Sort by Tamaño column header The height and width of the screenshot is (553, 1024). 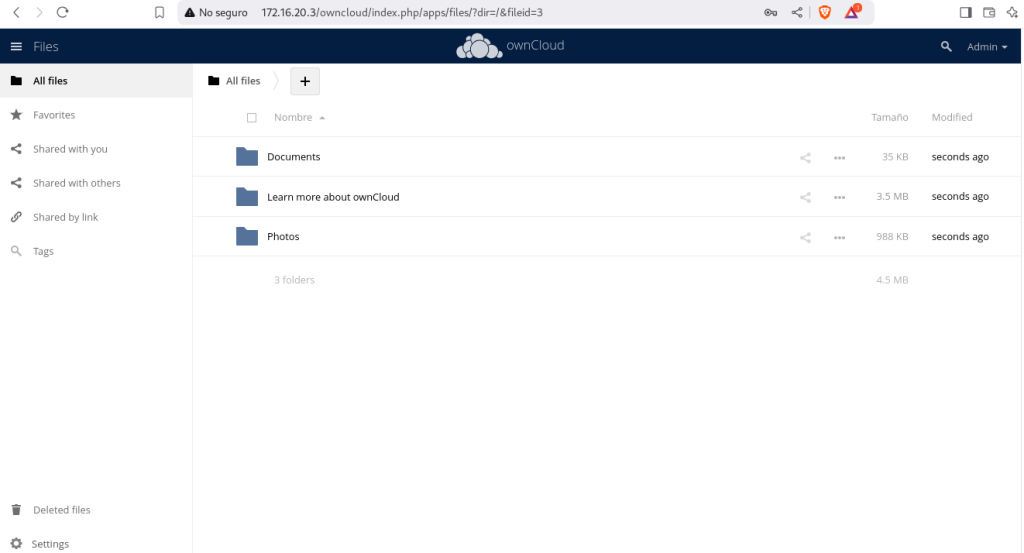click(889, 118)
